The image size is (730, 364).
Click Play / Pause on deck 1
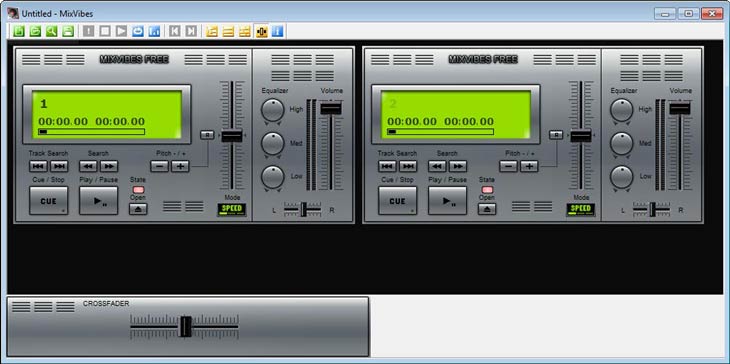[x=98, y=201]
